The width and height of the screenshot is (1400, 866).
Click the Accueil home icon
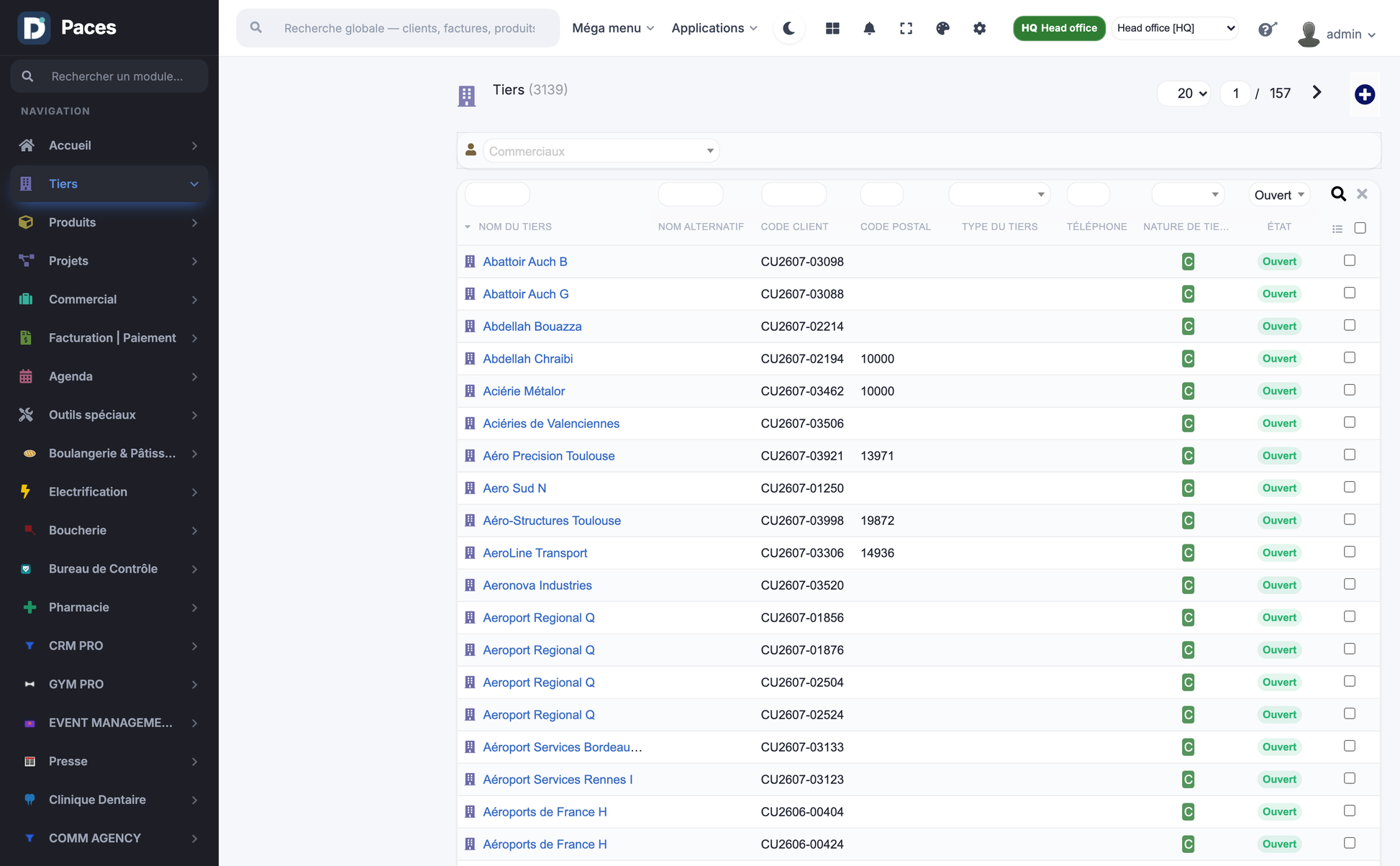[x=27, y=145]
